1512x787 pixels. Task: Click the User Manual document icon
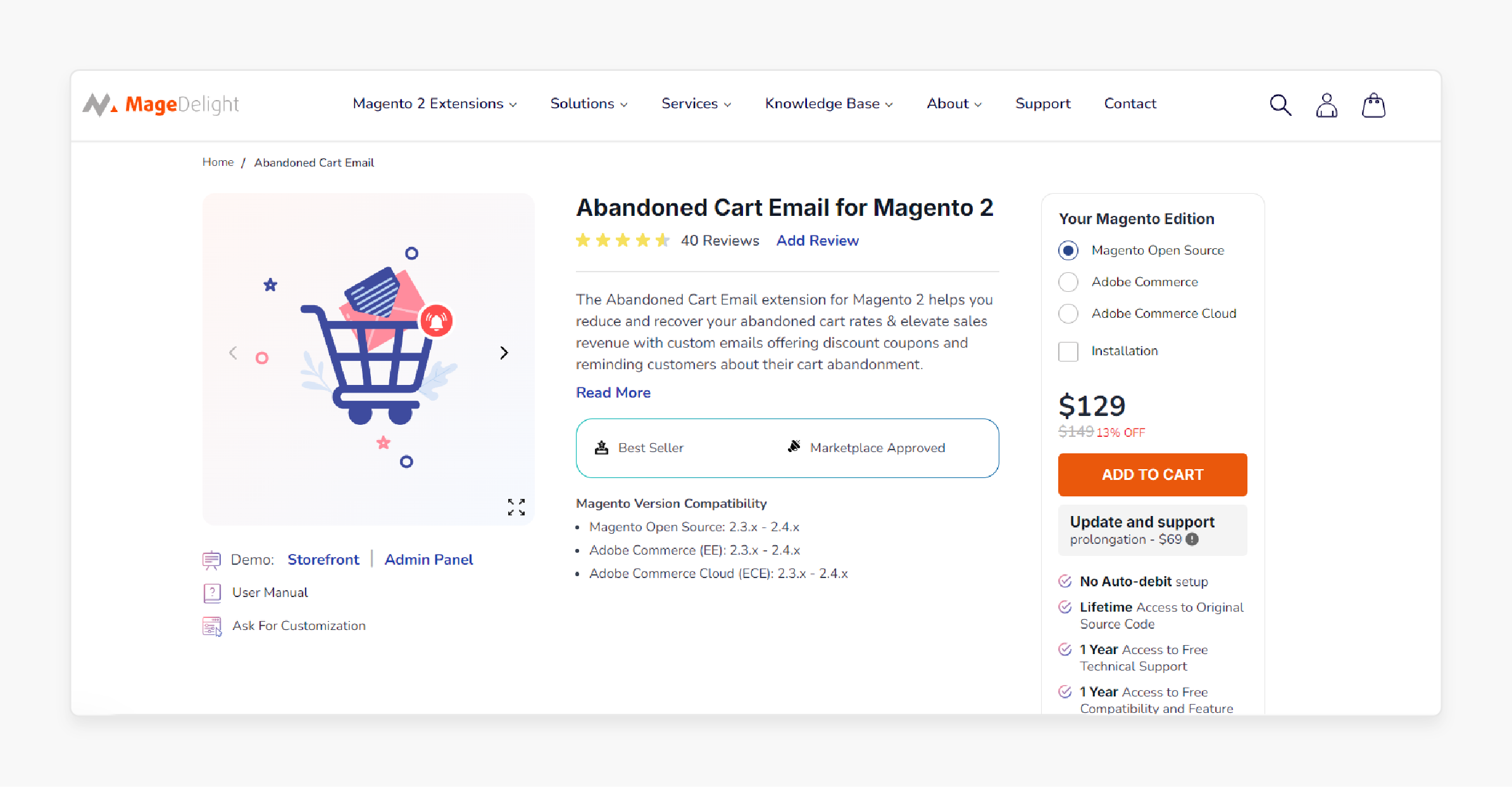209,592
